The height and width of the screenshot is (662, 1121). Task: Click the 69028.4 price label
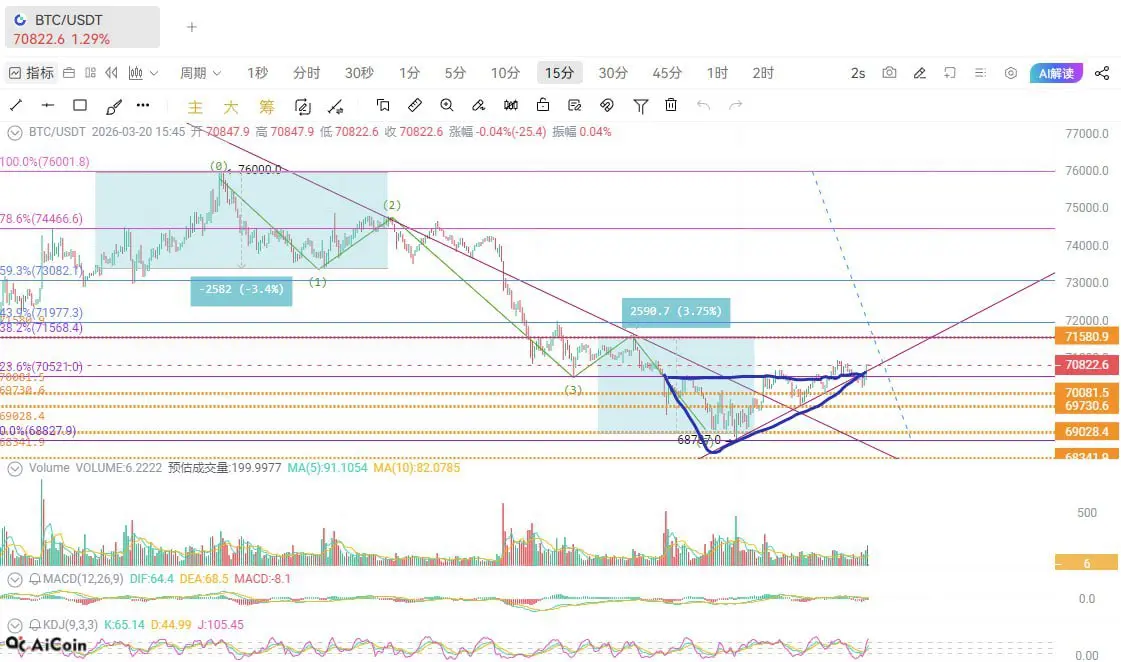tap(1087, 432)
